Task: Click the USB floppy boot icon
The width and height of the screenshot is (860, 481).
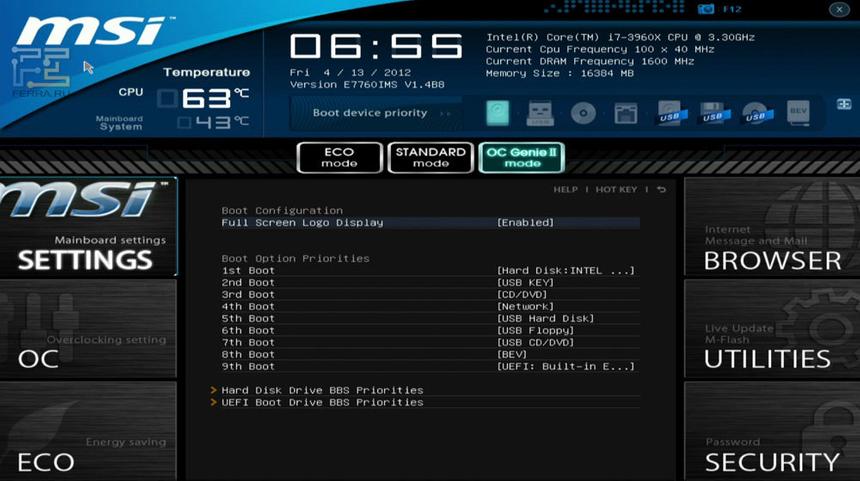Action: (713, 113)
